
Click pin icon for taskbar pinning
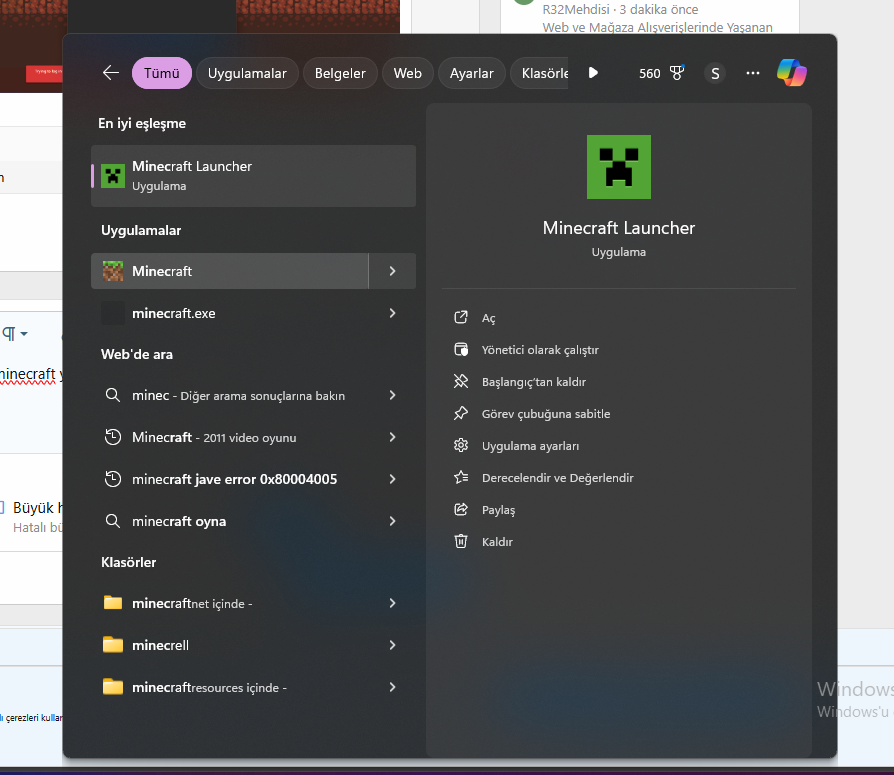[x=461, y=413]
